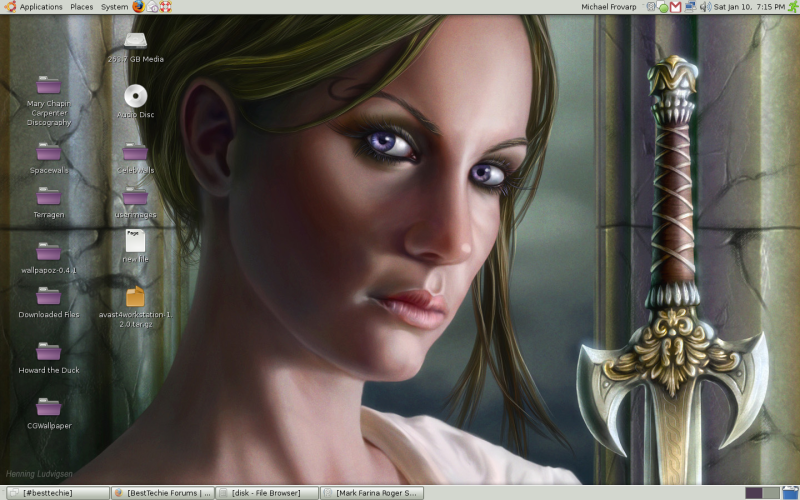Image resolution: width=800 pixels, height=500 pixels.
Task: Open the Applications menu
Action: [41, 7]
